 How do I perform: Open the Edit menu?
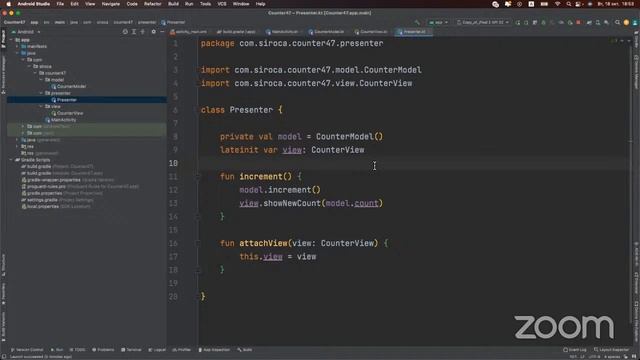(x=74, y=4)
